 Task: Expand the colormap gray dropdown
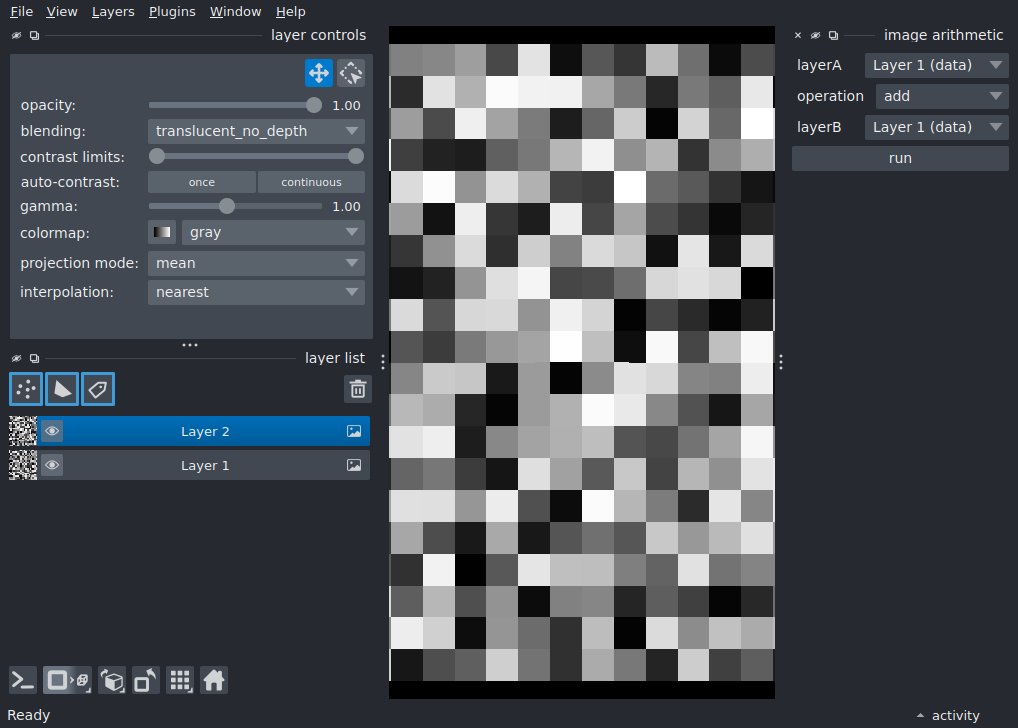coord(273,232)
